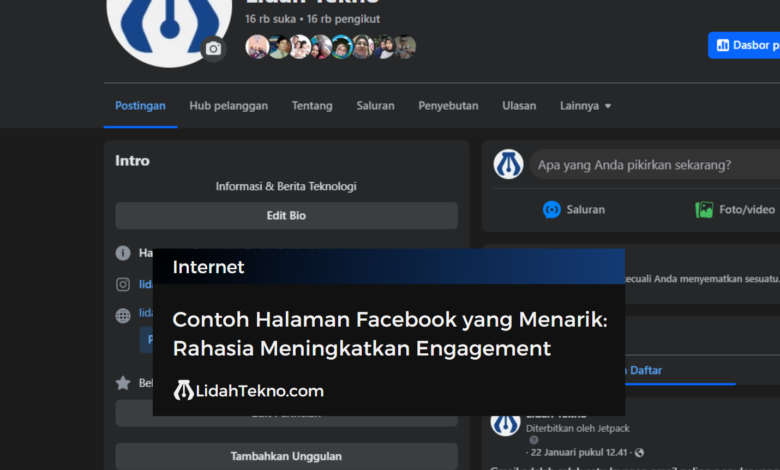Click the public globe icon beside the post timestamp
This screenshot has width=780, height=470.
(639, 453)
